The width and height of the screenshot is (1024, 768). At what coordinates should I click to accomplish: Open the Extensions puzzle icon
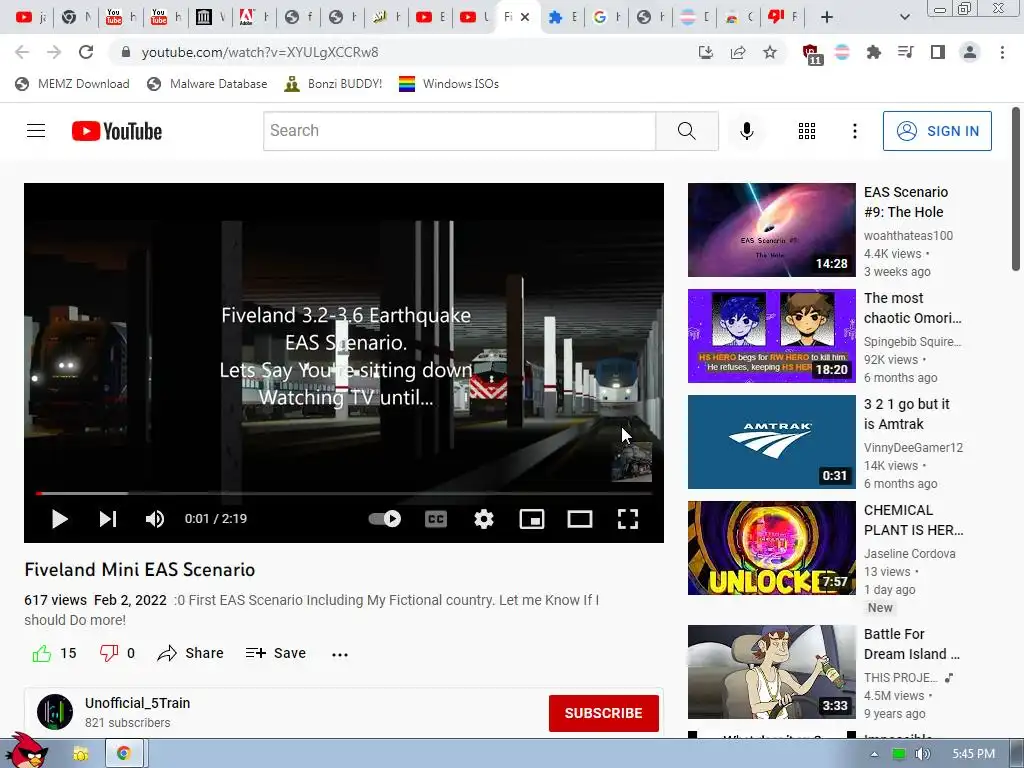(x=873, y=52)
